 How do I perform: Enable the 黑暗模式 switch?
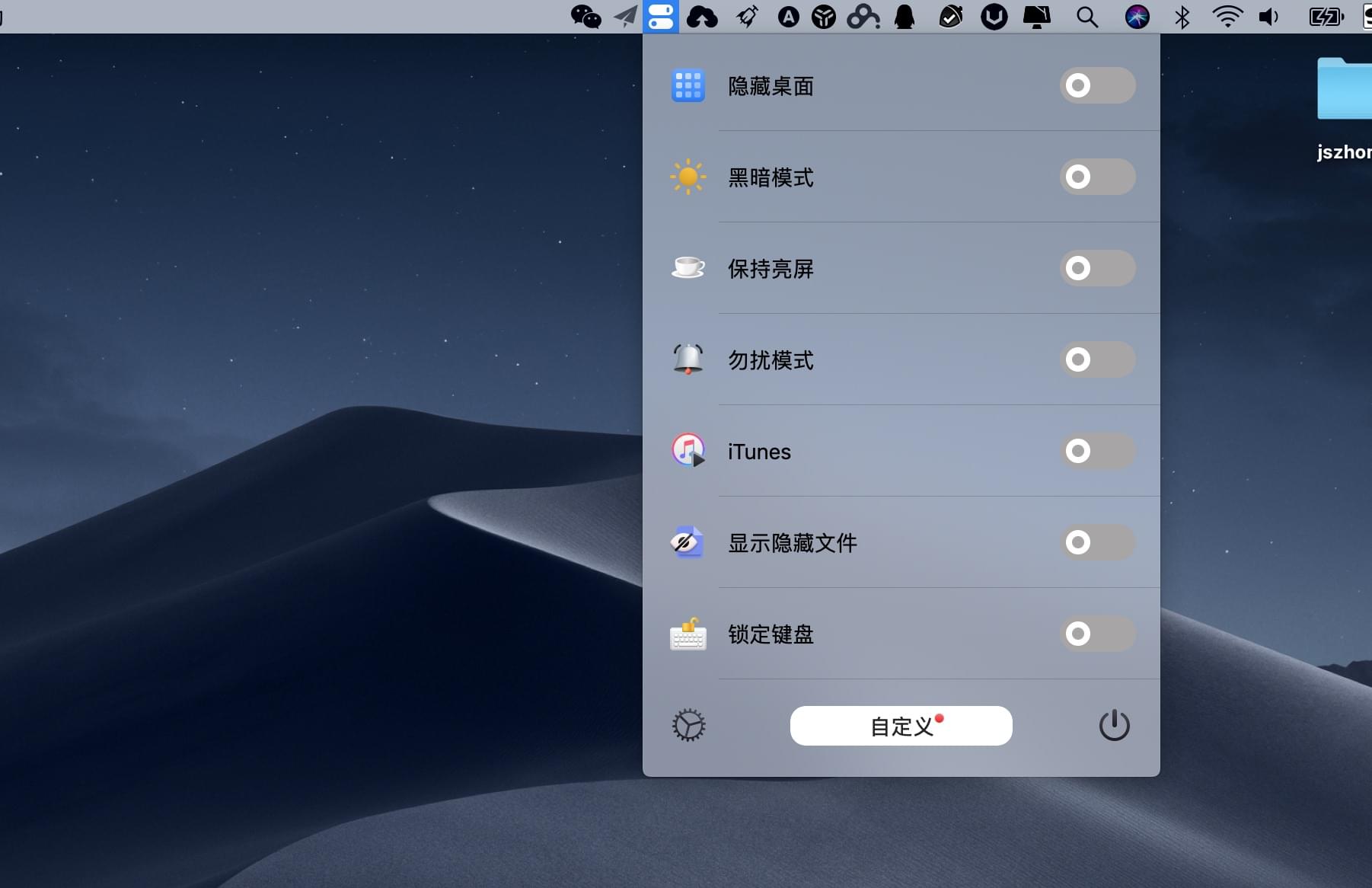tap(1097, 177)
